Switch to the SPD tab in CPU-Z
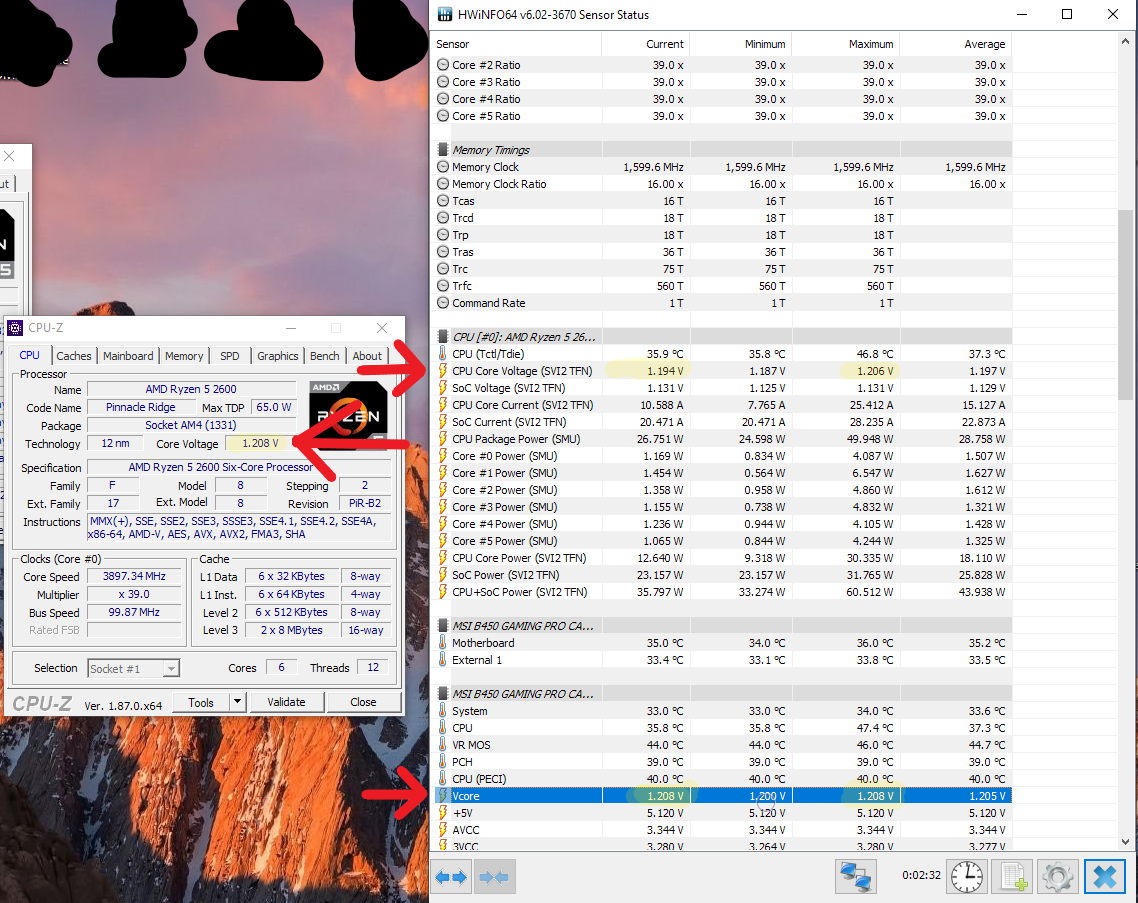 (x=229, y=356)
